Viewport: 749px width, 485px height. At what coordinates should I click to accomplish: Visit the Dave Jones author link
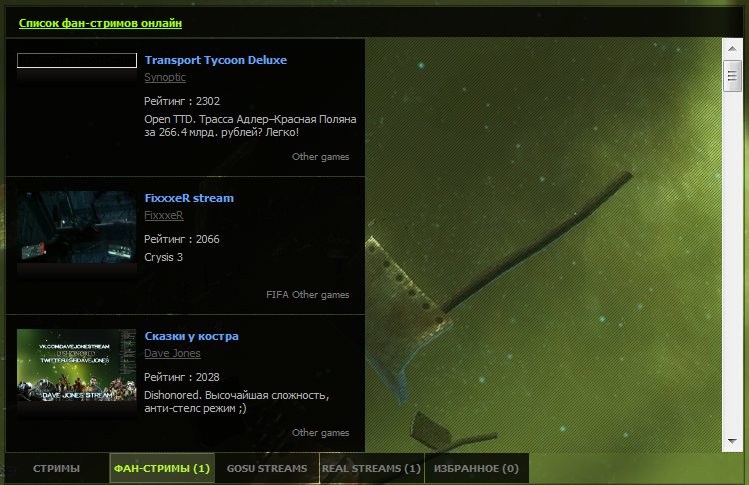point(172,354)
